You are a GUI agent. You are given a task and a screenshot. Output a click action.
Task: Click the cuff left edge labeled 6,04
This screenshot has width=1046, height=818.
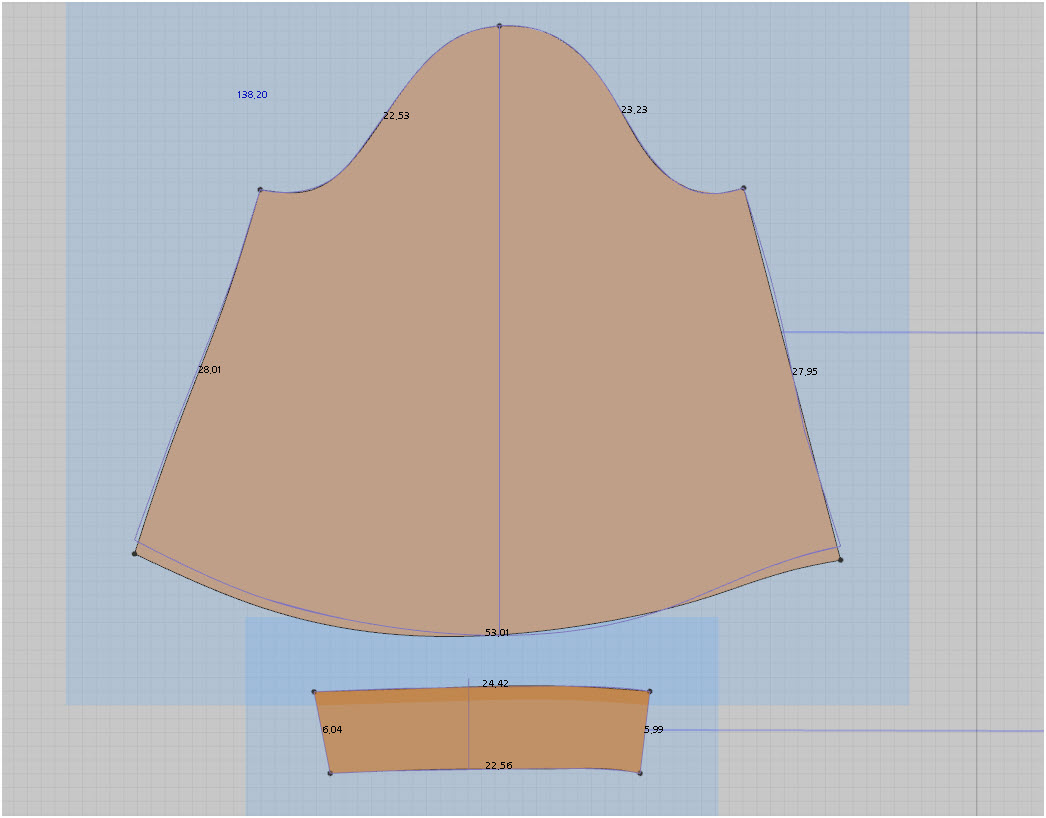[332, 730]
